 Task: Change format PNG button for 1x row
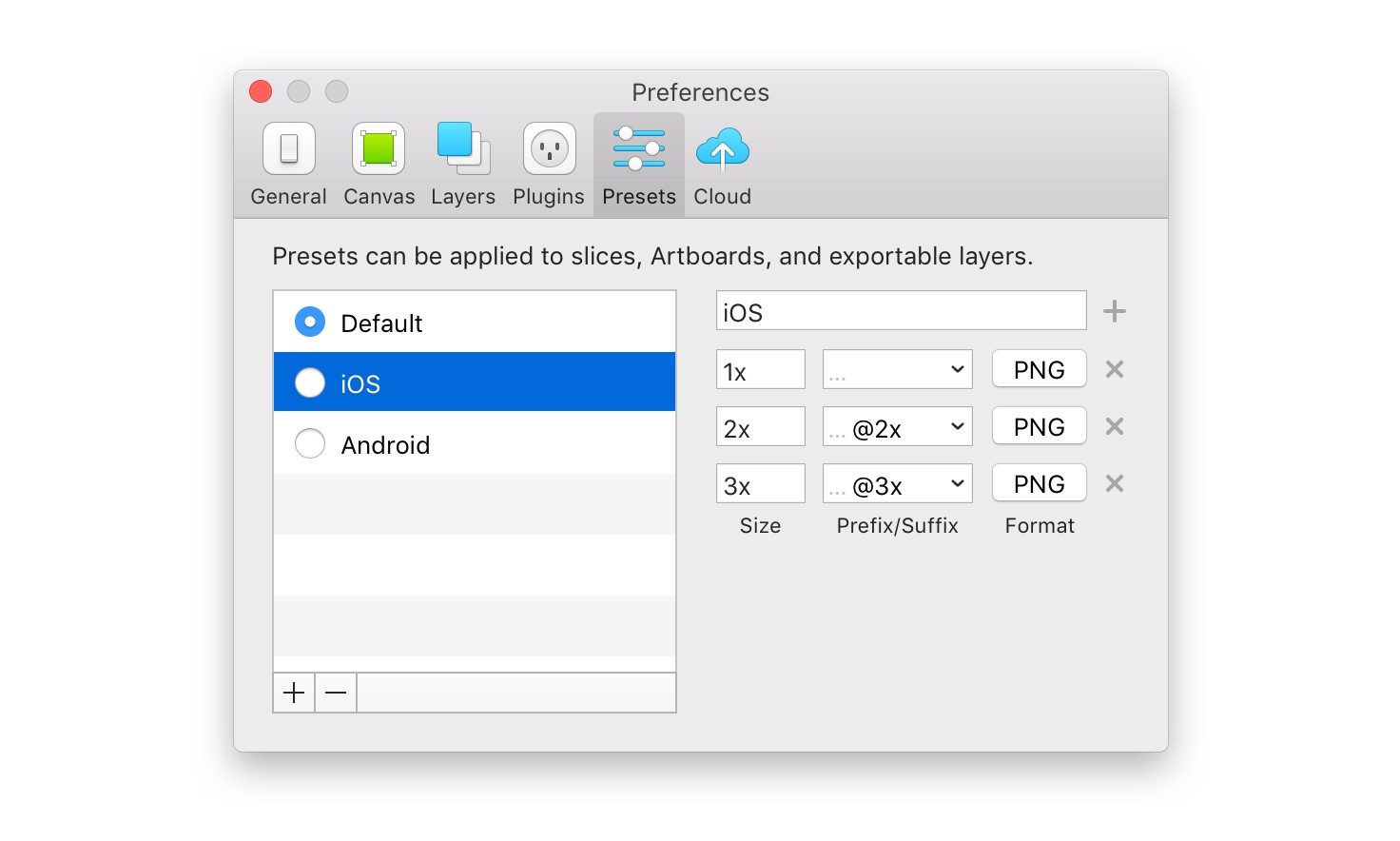click(1040, 369)
